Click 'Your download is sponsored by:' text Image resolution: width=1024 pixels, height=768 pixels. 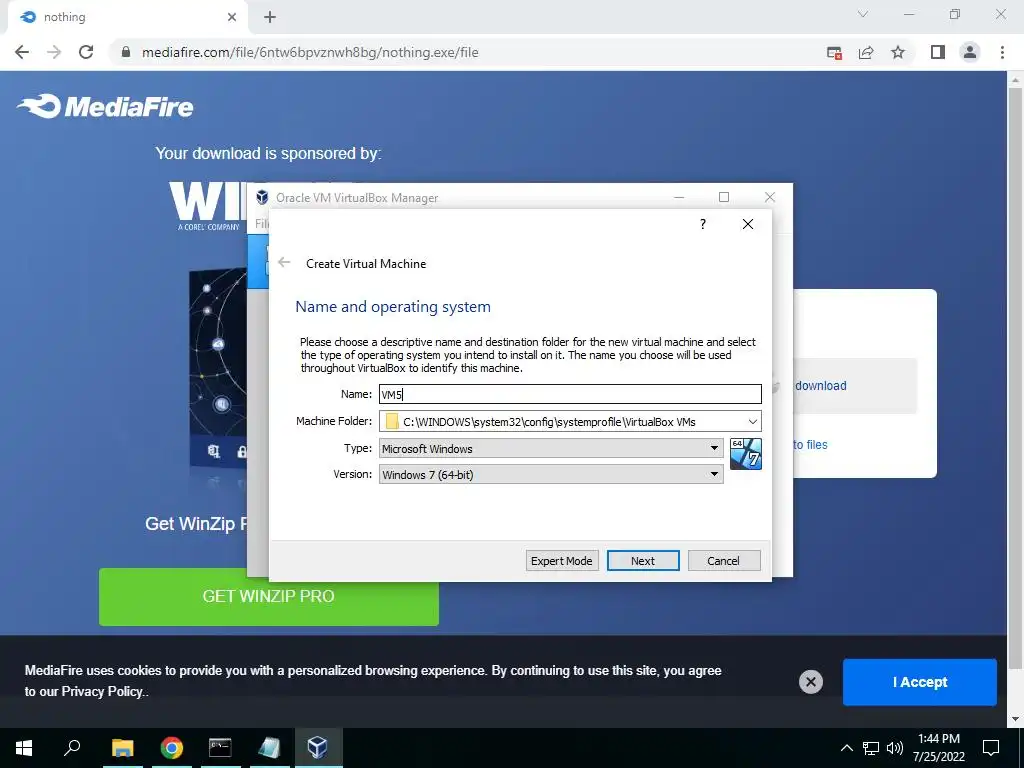tap(268, 153)
